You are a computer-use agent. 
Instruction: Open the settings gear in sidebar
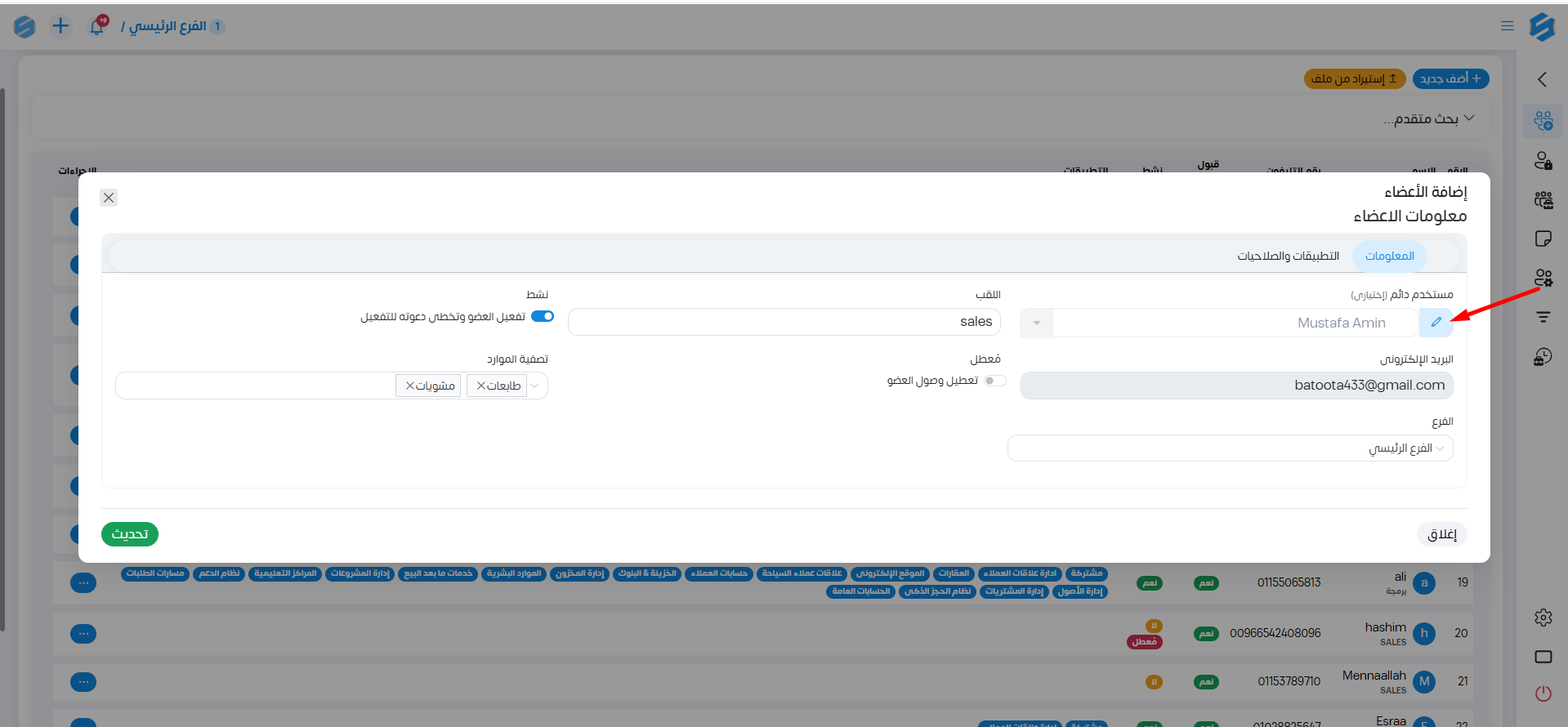click(1543, 618)
